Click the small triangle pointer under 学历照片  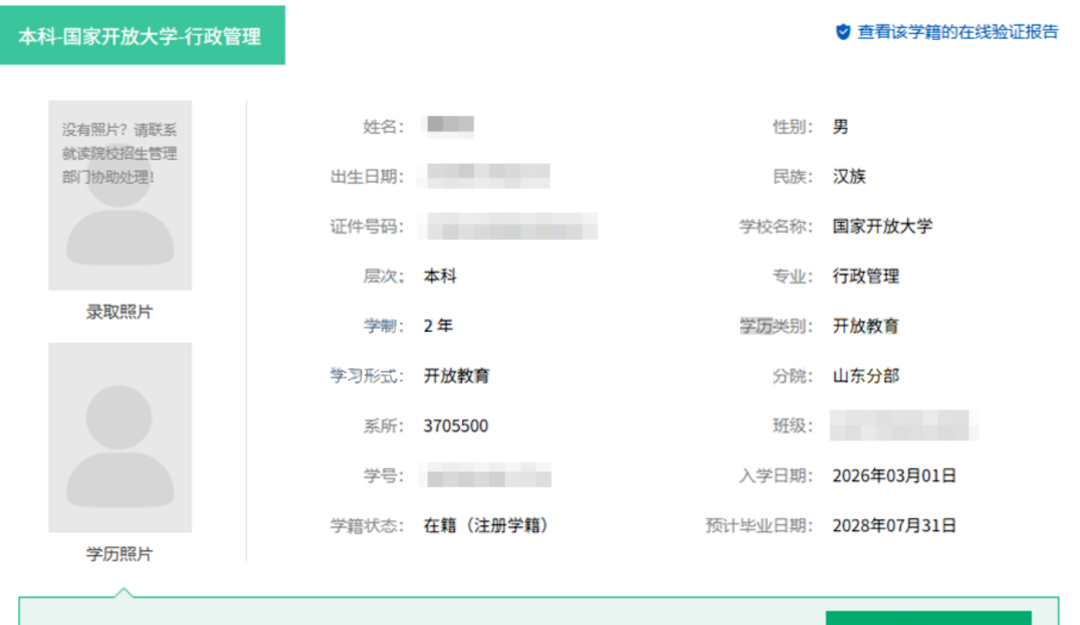[x=123, y=593]
